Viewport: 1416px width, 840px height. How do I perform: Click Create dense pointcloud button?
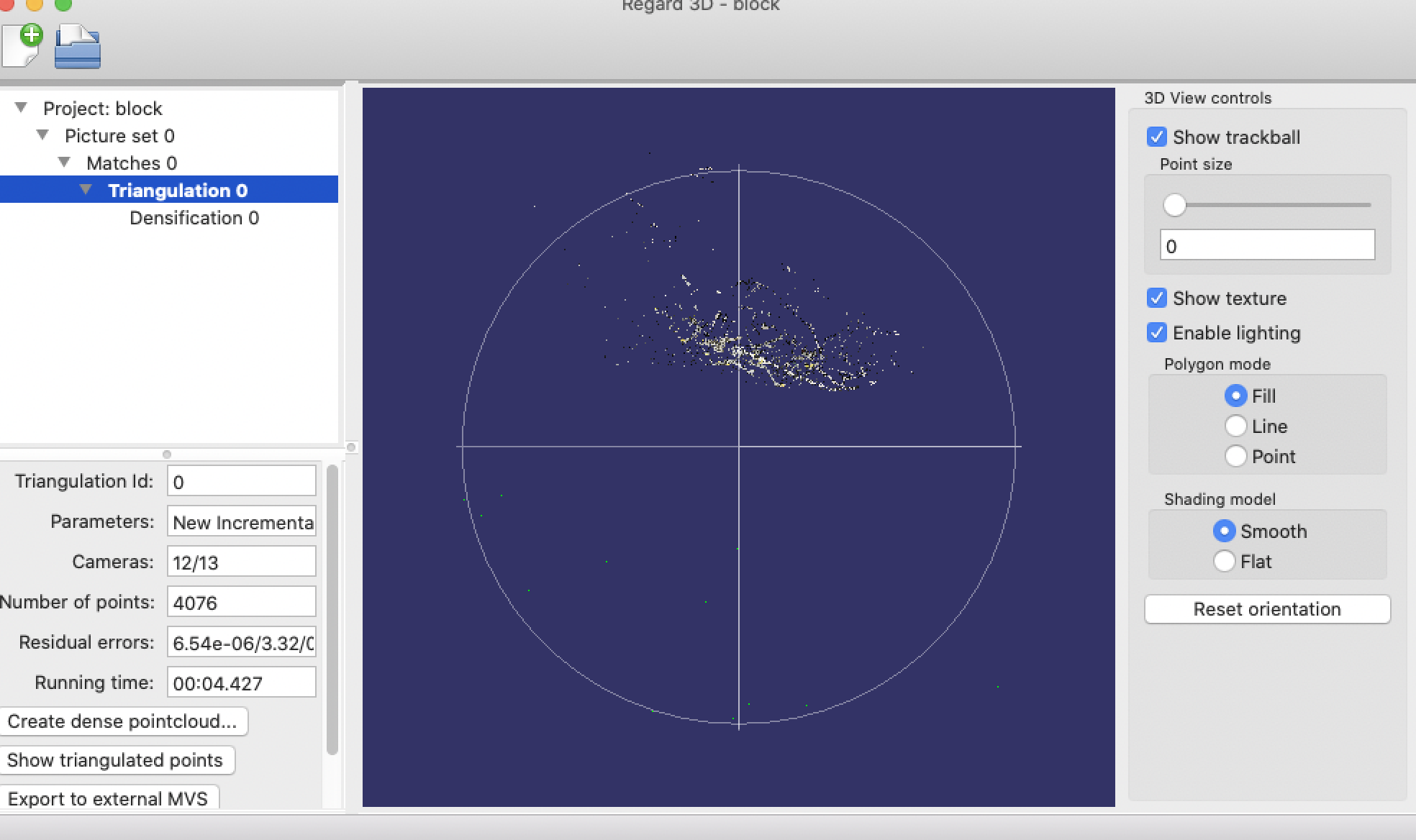click(x=121, y=720)
